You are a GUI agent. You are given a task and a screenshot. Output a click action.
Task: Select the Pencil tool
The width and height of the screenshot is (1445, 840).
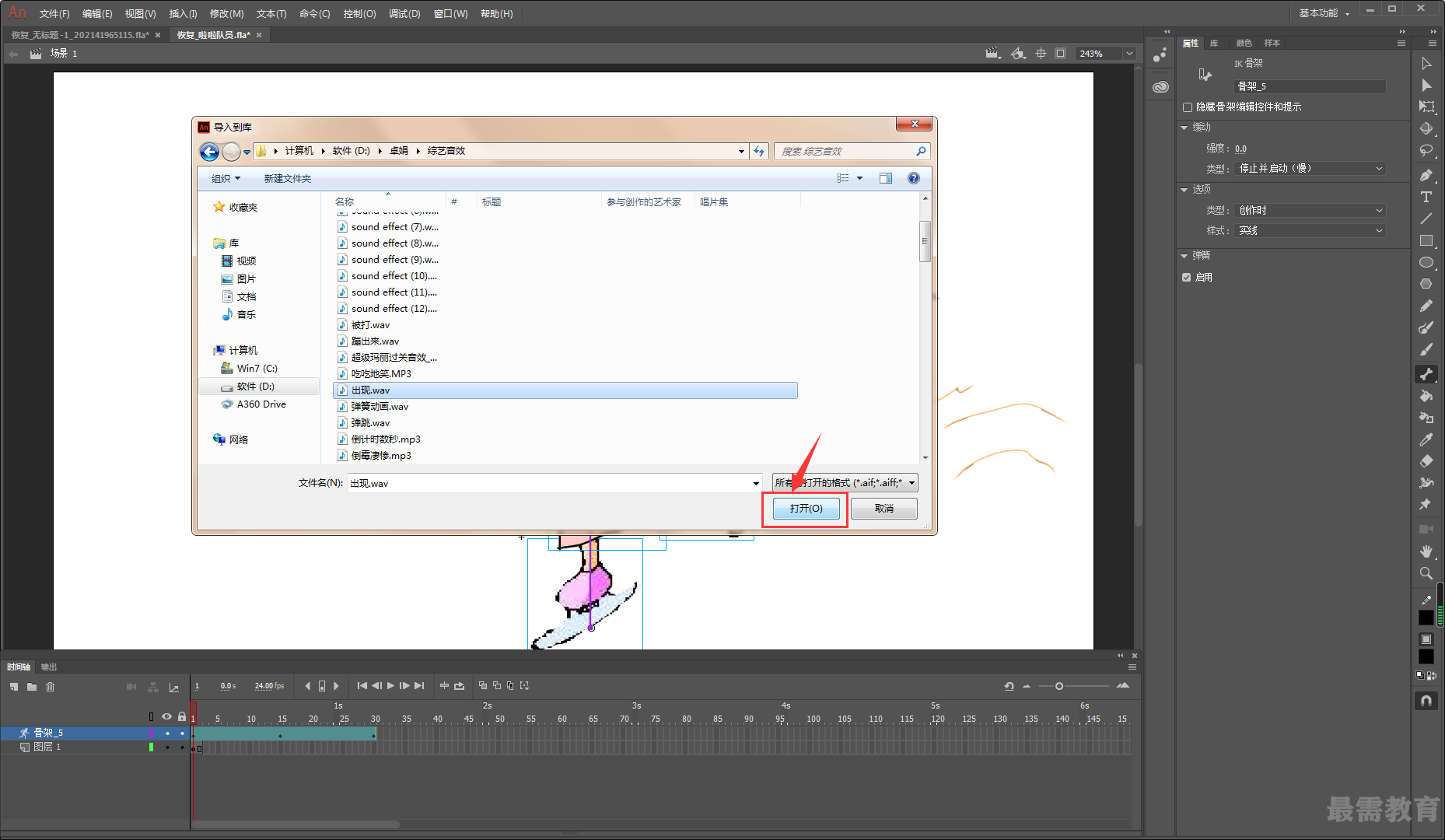point(1426,306)
